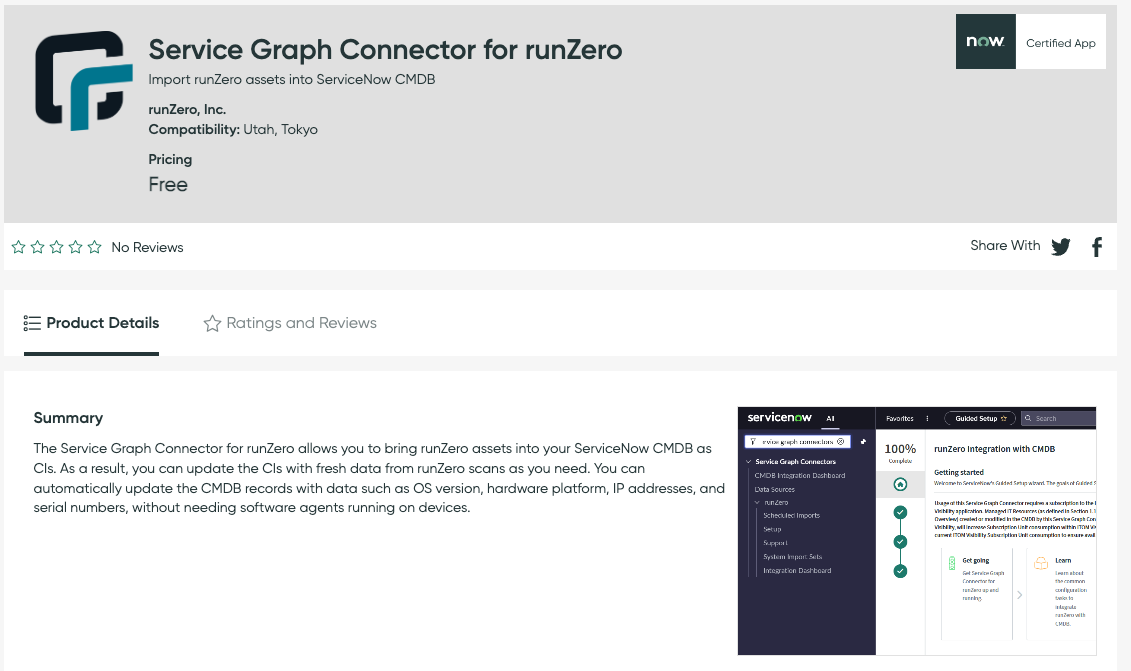The width and height of the screenshot is (1131, 671).
Task: Select the fifth rating star
Action: click(x=94, y=246)
